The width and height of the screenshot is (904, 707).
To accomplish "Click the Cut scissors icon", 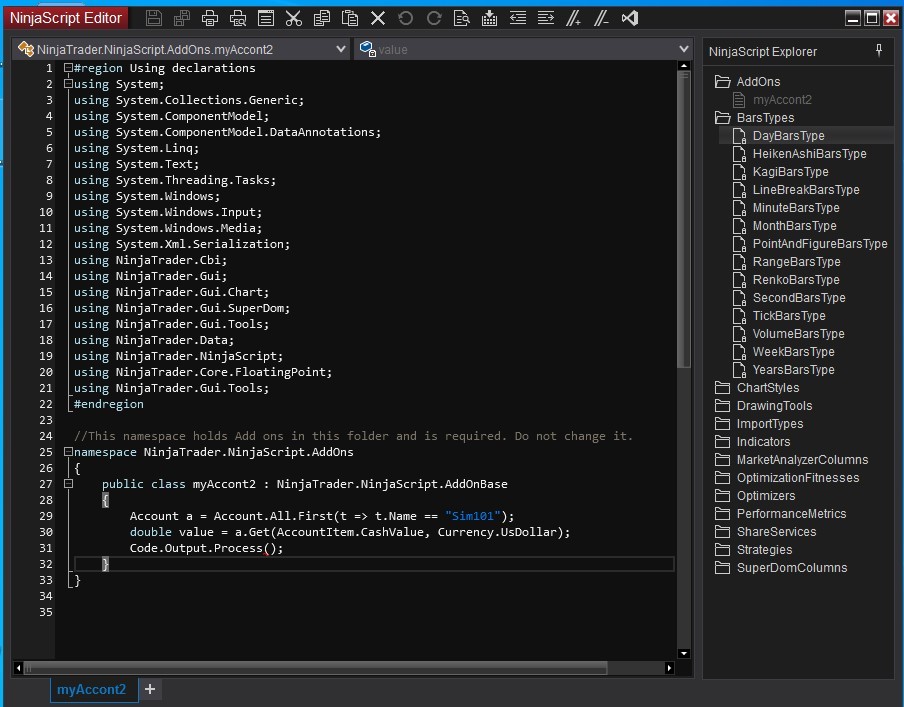I will 293,18.
